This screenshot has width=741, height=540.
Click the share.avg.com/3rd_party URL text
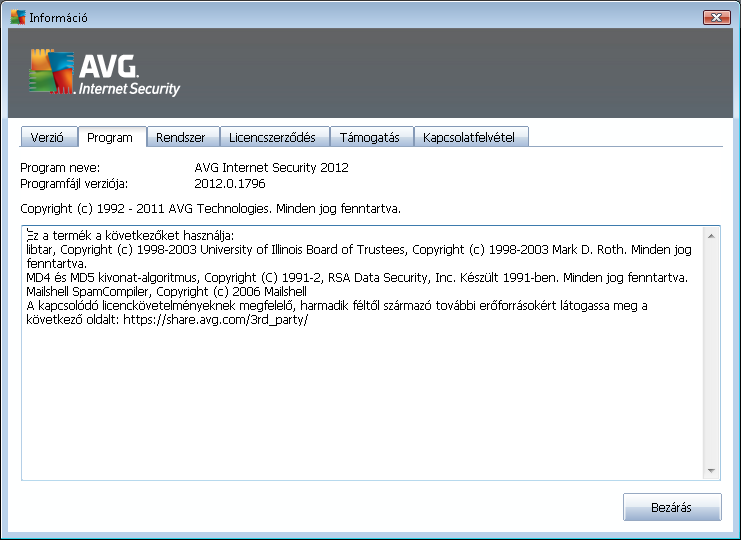(215, 320)
